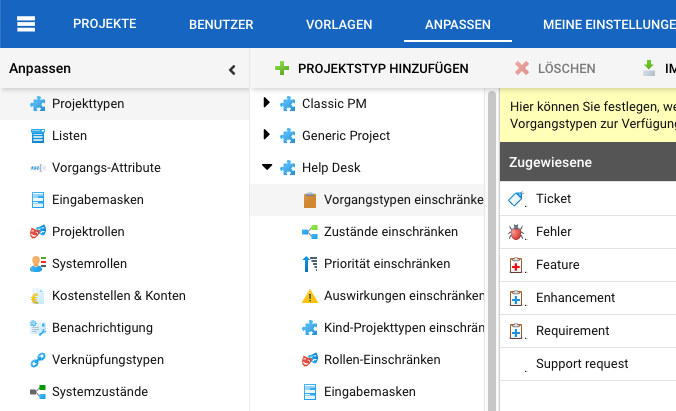Screen dimensions: 676x411
Task: Select Zustände einschränken in tree
Action: point(390,231)
